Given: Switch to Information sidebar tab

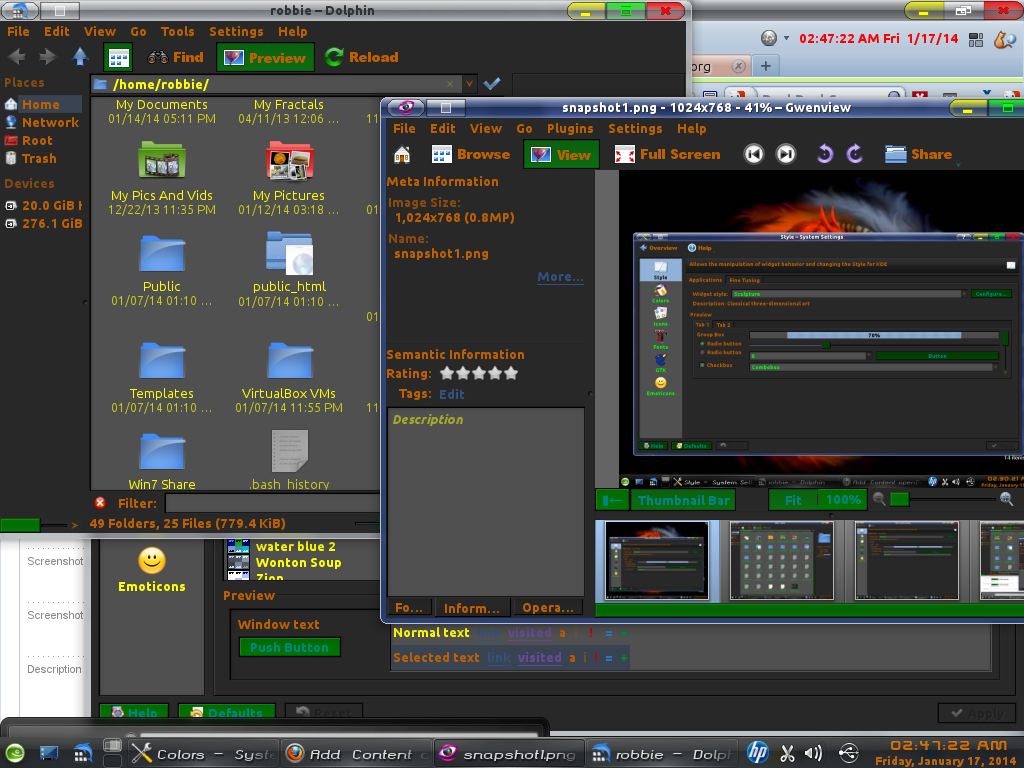Looking at the screenshot, I should (472, 608).
